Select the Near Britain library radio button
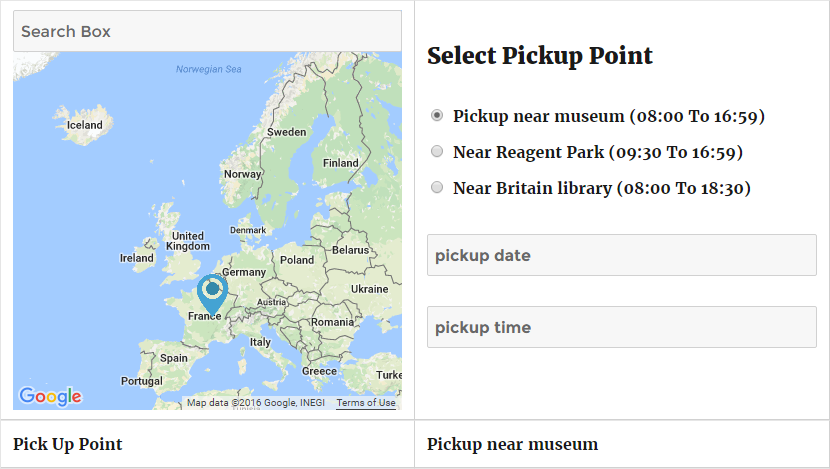 [x=437, y=187]
